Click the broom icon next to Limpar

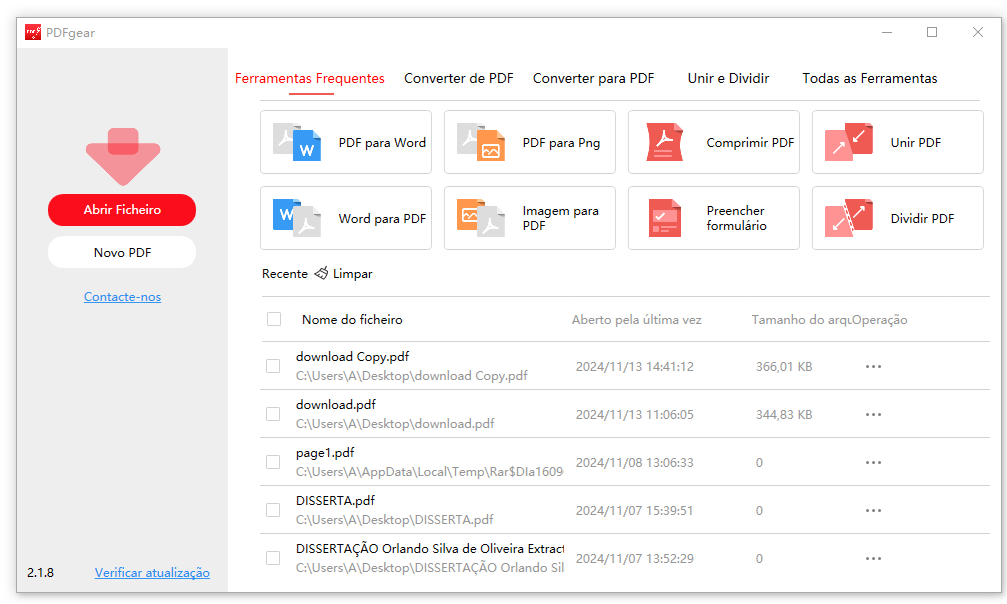(321, 273)
